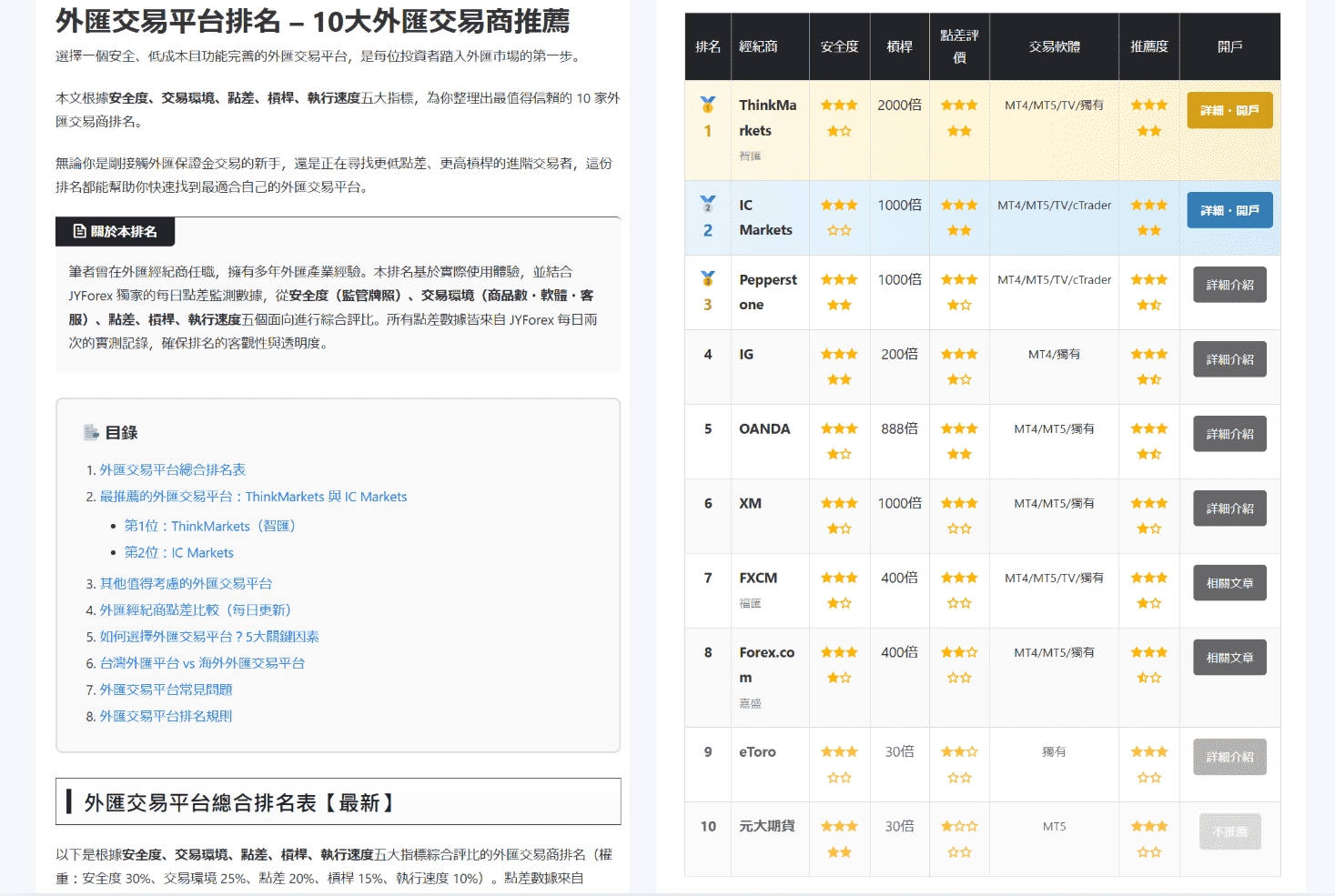Click the 開戶 column header in the table
Screen dimensions: 1335x896
pyautogui.click(x=1229, y=46)
